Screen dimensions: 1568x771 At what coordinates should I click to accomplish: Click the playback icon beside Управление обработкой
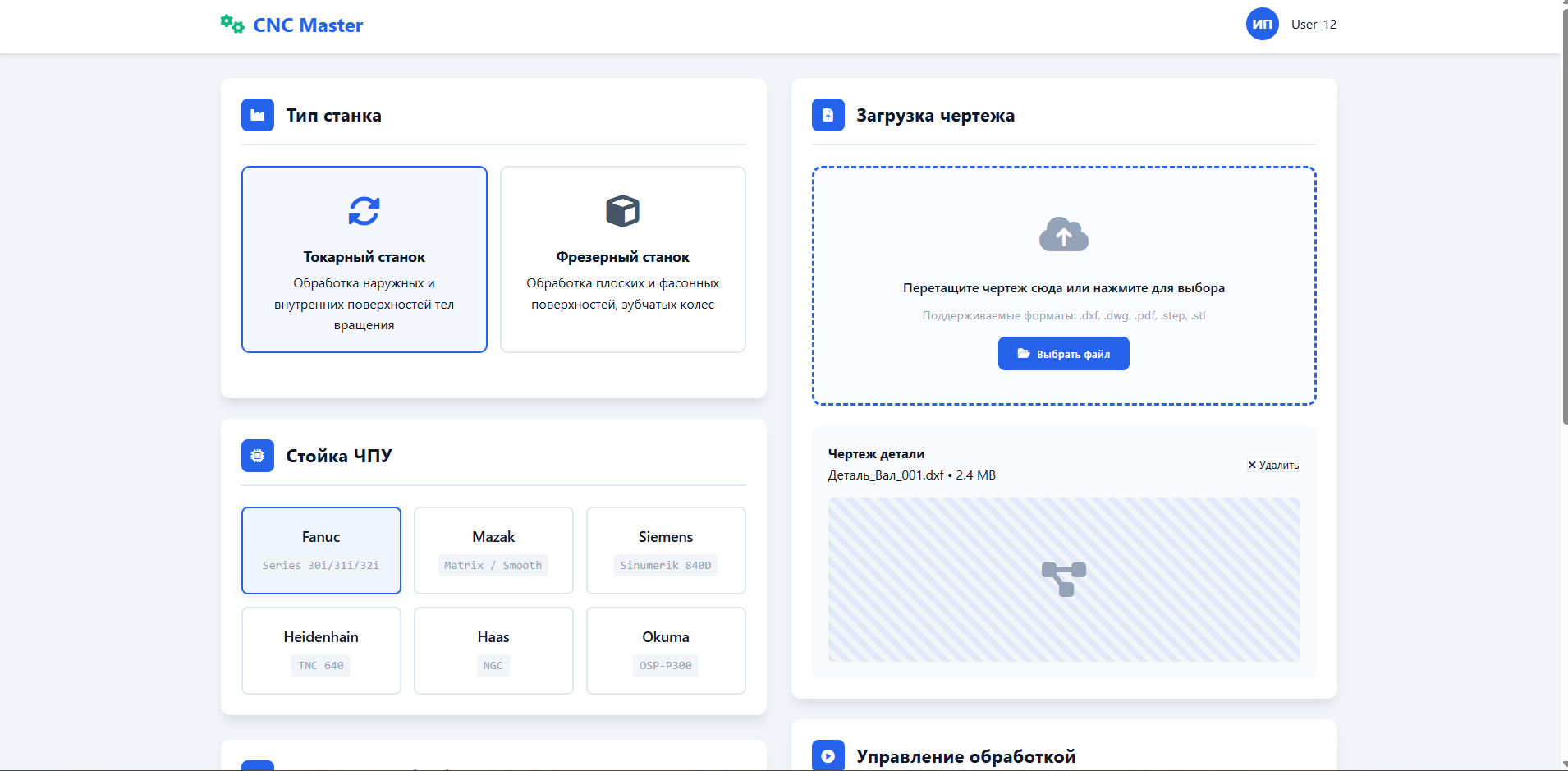pyautogui.click(x=828, y=755)
